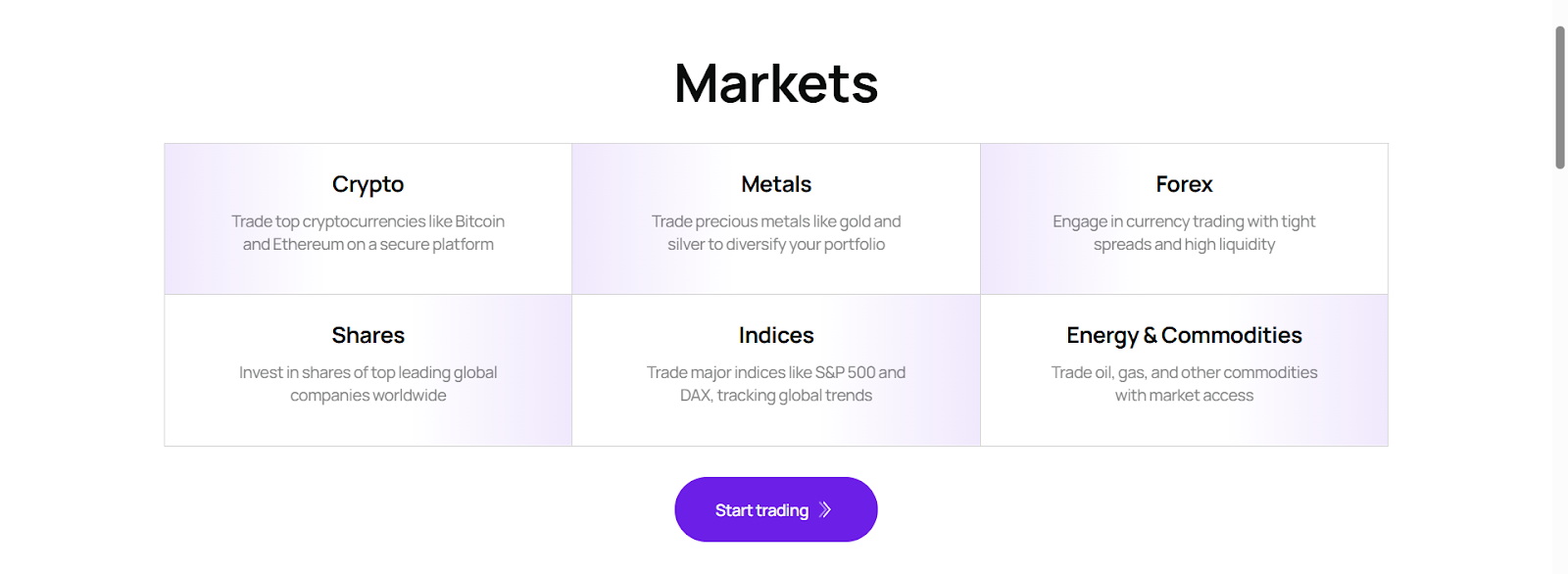Click 'DAX, tracking global trends' line
The height and width of the screenshot is (574, 1568).
(x=776, y=396)
